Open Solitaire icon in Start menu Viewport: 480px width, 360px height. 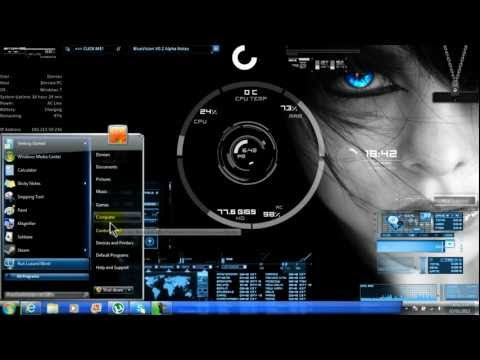tap(9, 237)
